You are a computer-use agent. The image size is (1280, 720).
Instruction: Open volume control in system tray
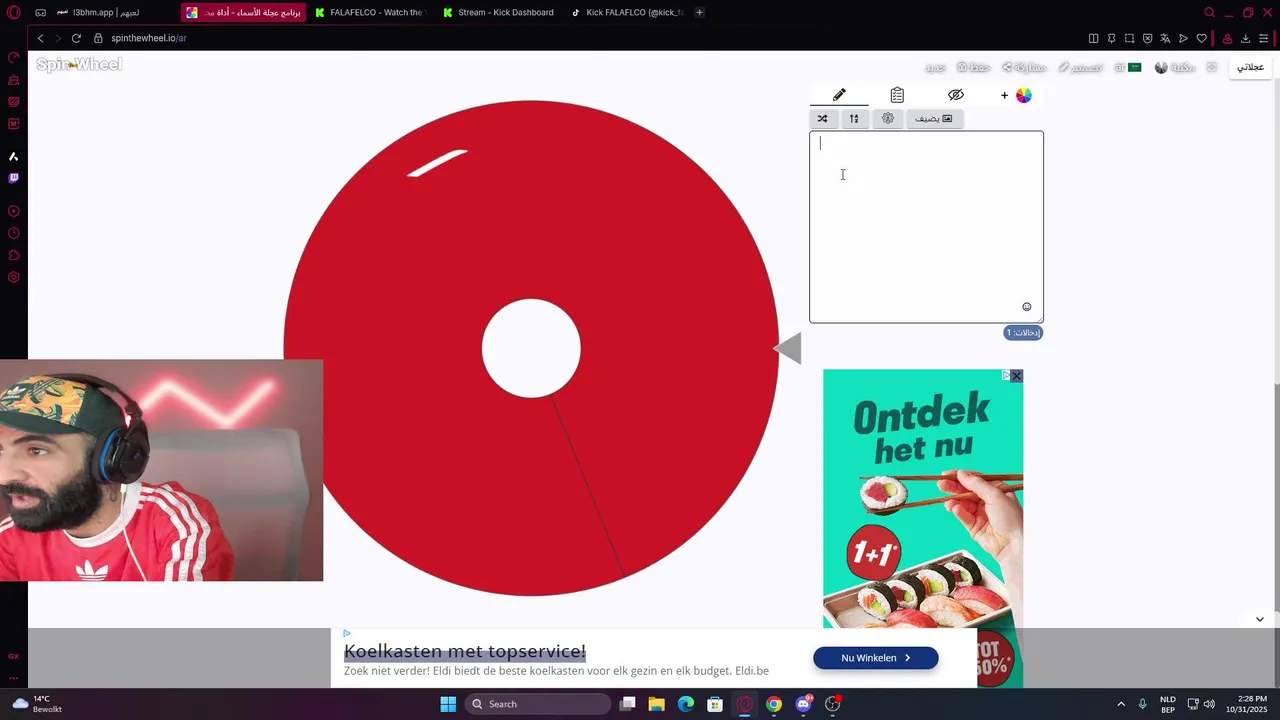click(1209, 704)
